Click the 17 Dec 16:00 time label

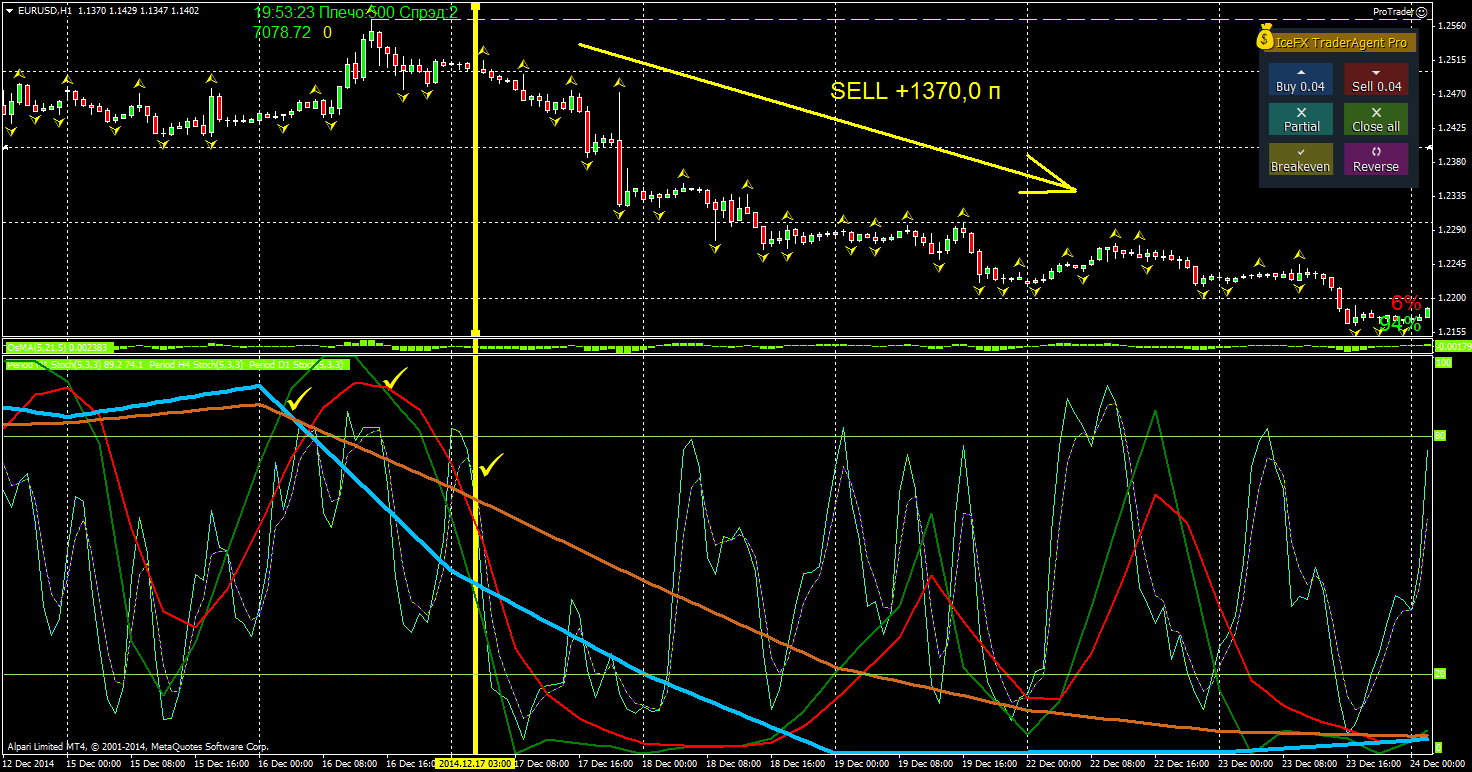pyautogui.click(x=606, y=763)
